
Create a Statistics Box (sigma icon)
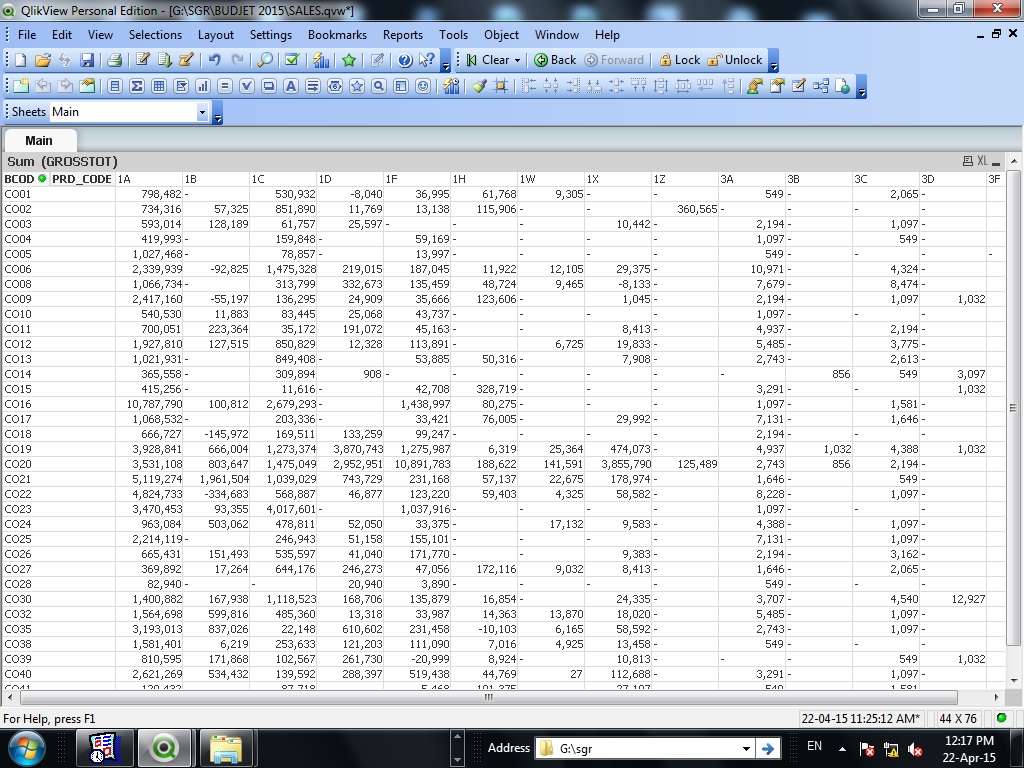pos(137,86)
